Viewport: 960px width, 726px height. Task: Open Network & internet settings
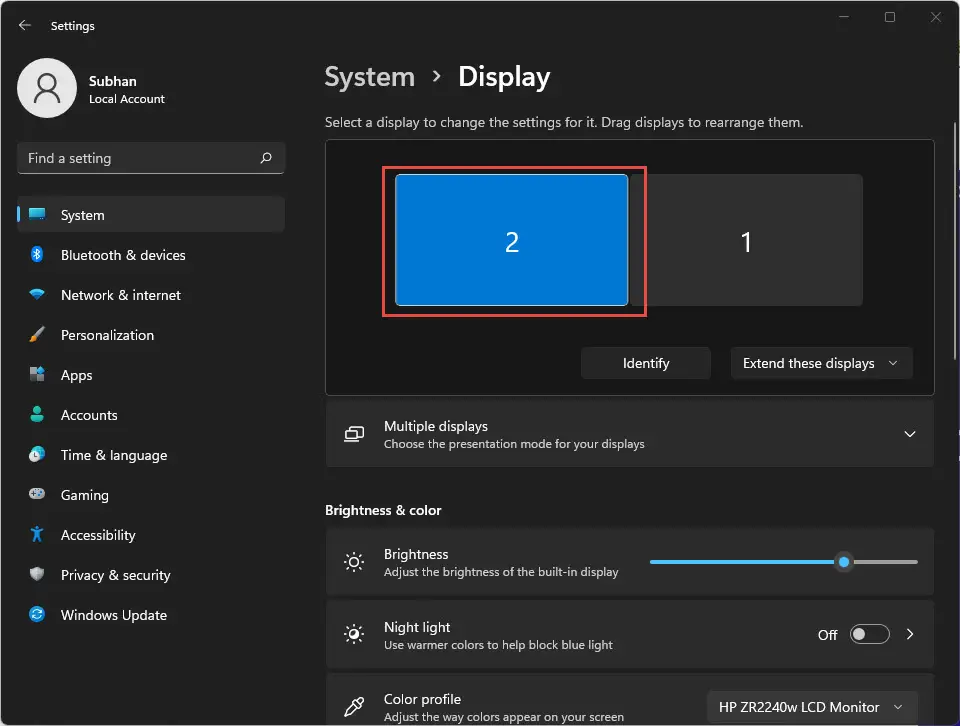(120, 295)
